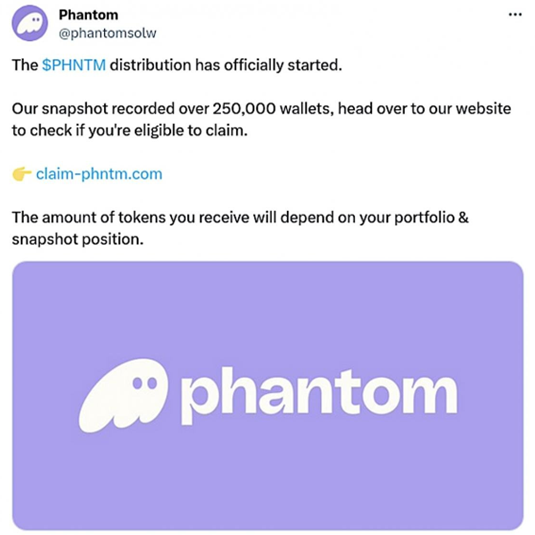Open the purple phantom banner image
This screenshot has width=535, height=535.
pos(268,396)
